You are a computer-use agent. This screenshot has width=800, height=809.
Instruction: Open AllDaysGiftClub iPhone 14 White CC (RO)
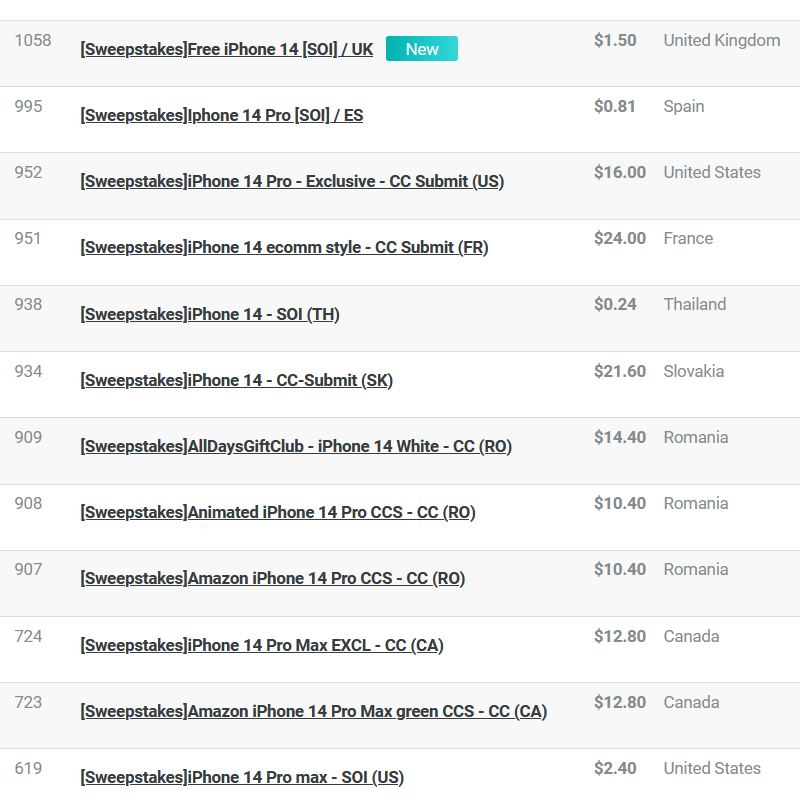point(296,446)
